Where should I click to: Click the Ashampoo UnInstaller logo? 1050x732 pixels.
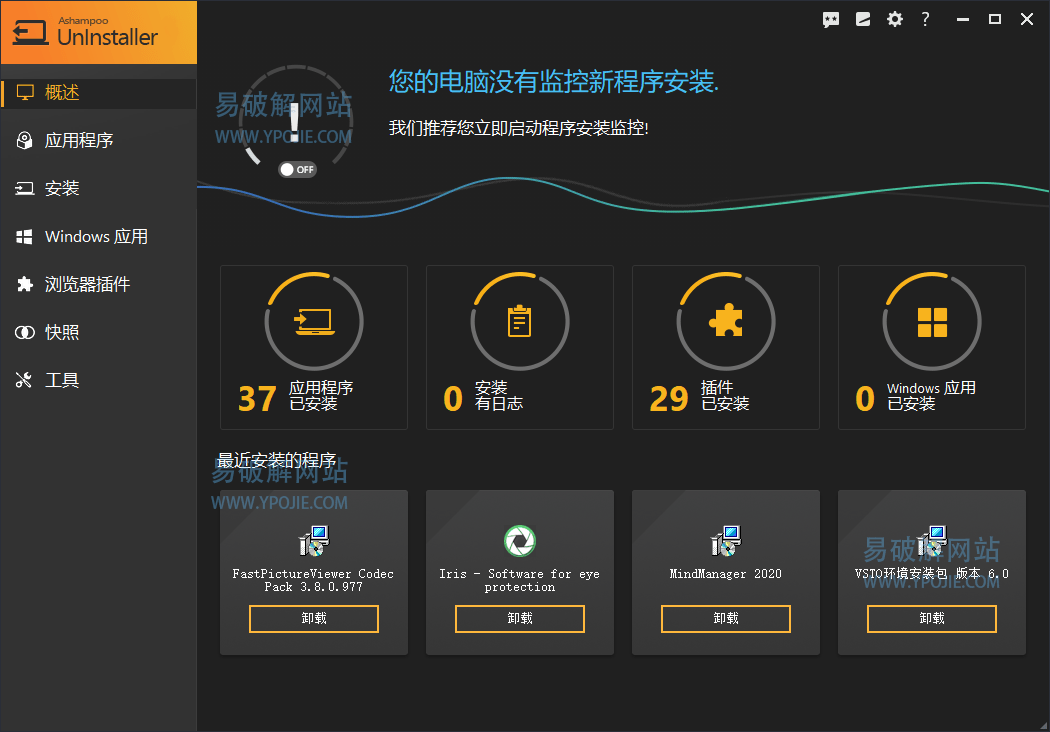(98, 32)
